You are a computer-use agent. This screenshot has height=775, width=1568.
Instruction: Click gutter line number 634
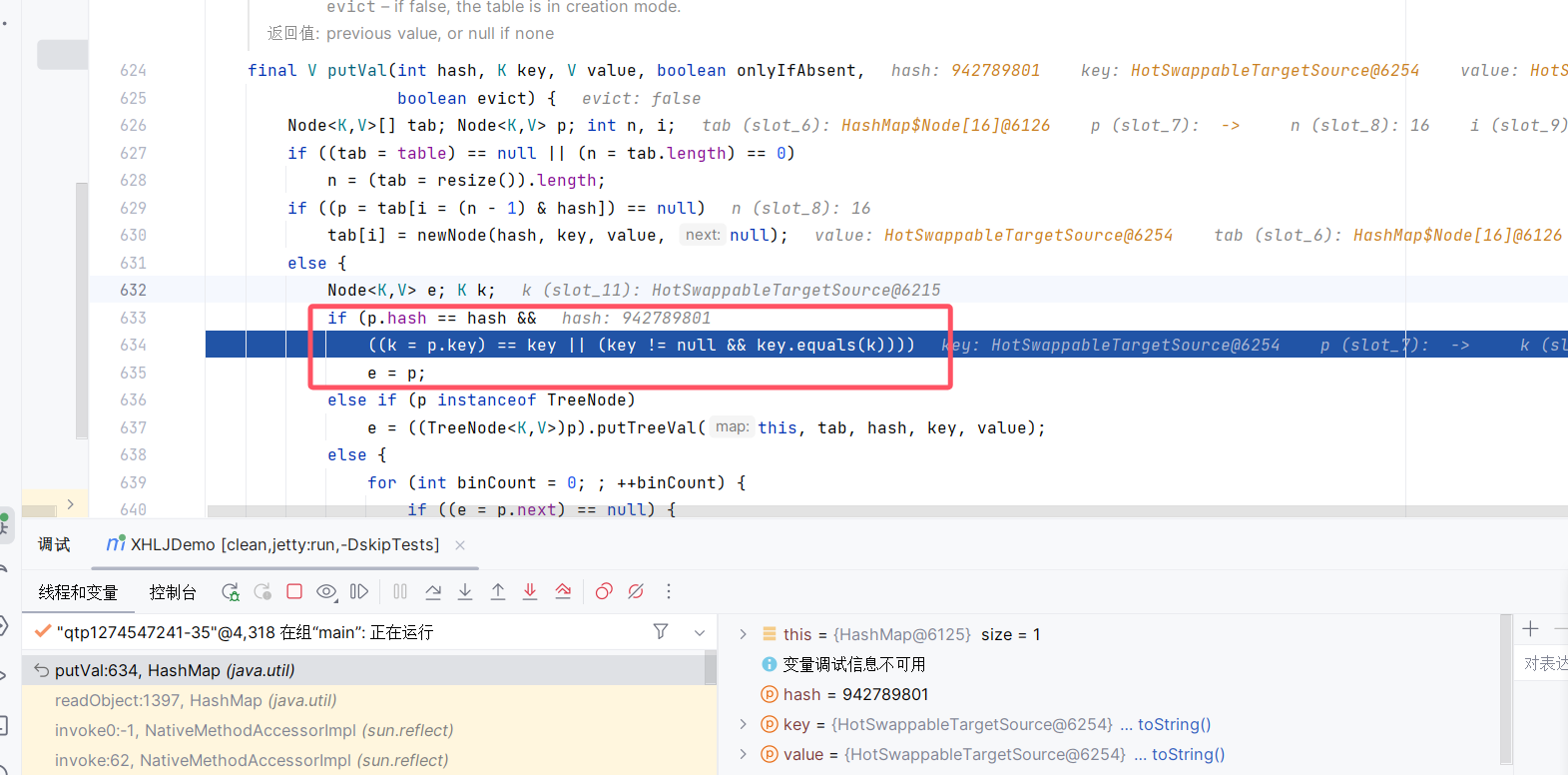133,345
